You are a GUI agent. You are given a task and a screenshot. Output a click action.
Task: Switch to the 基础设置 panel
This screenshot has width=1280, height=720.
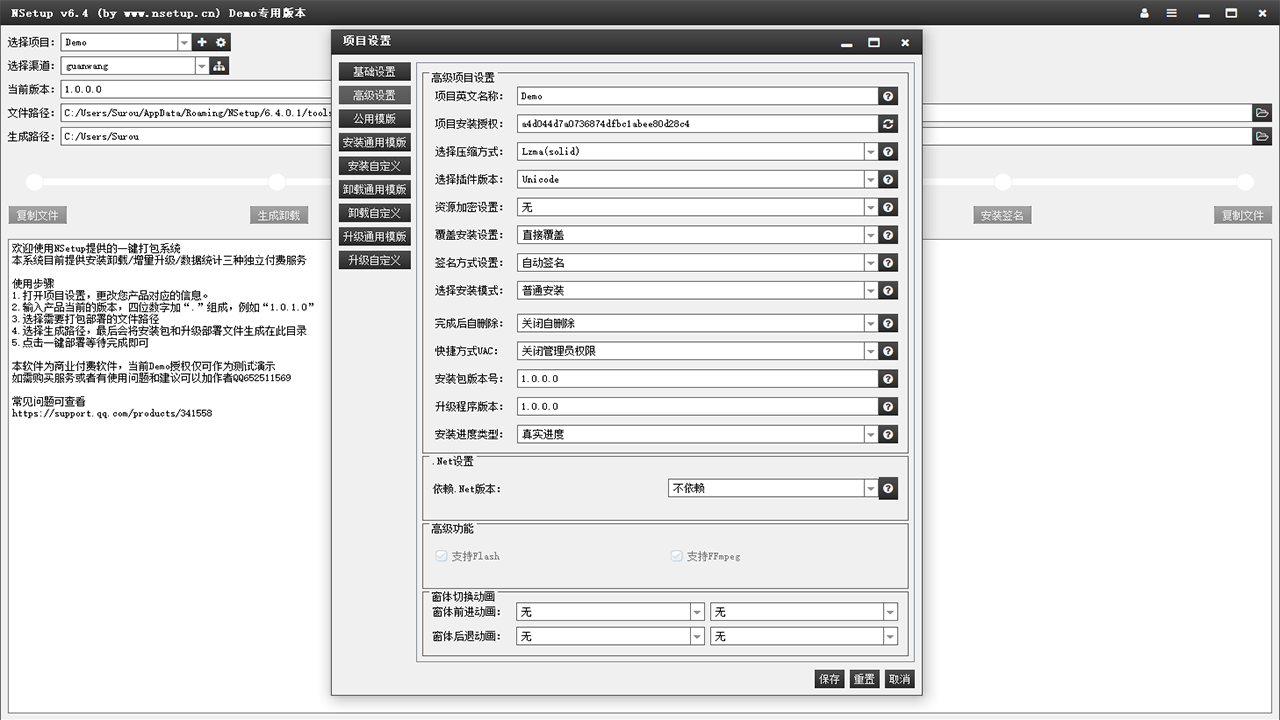point(374,71)
